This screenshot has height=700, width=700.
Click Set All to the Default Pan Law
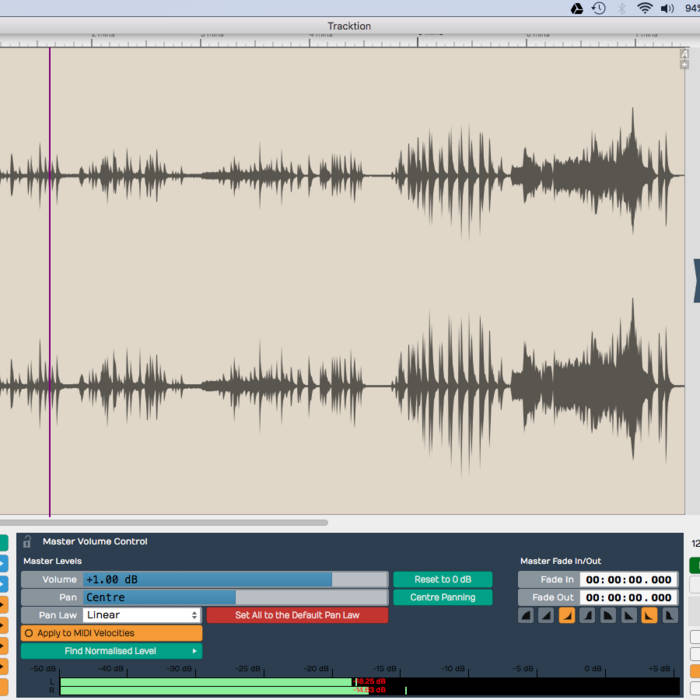297,615
